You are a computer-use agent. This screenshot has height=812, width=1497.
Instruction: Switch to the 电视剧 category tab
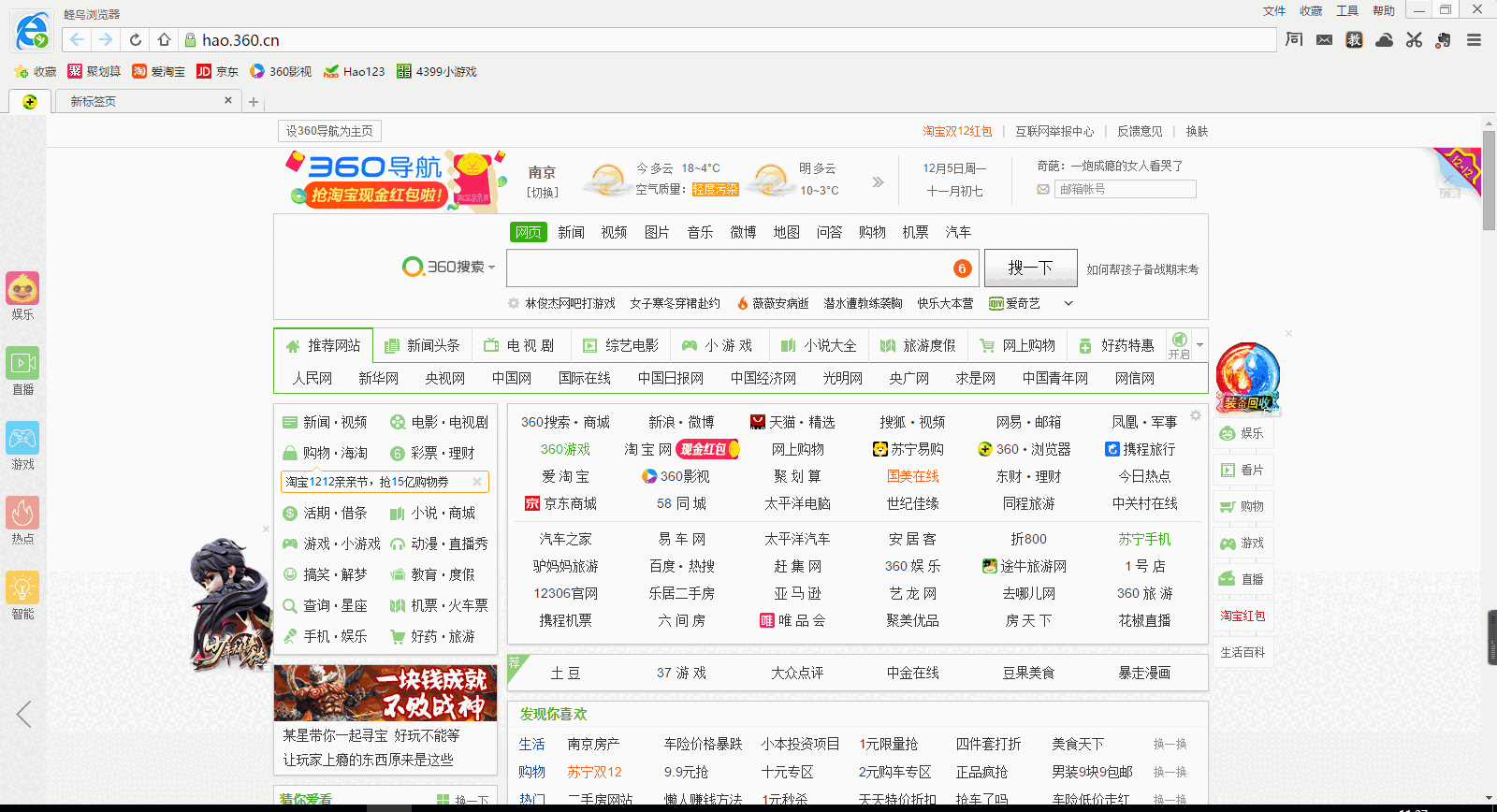(x=519, y=345)
